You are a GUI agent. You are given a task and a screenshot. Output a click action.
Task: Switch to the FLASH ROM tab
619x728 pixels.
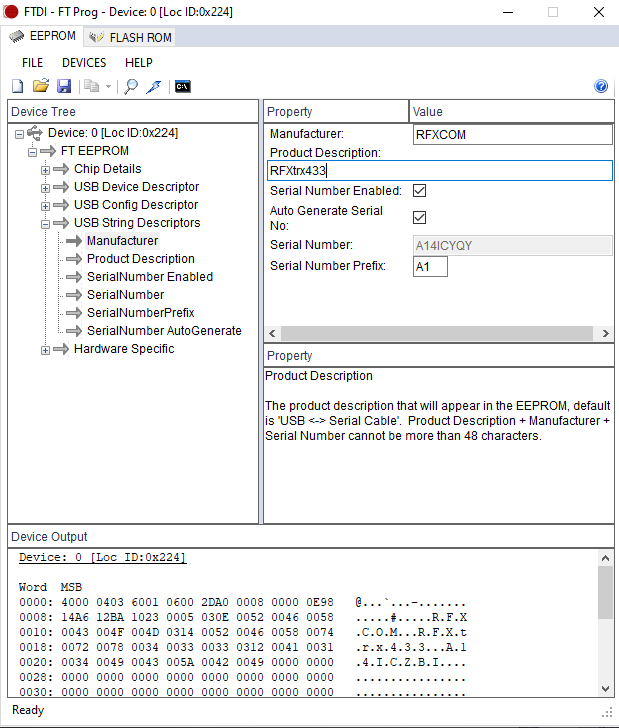(130, 37)
